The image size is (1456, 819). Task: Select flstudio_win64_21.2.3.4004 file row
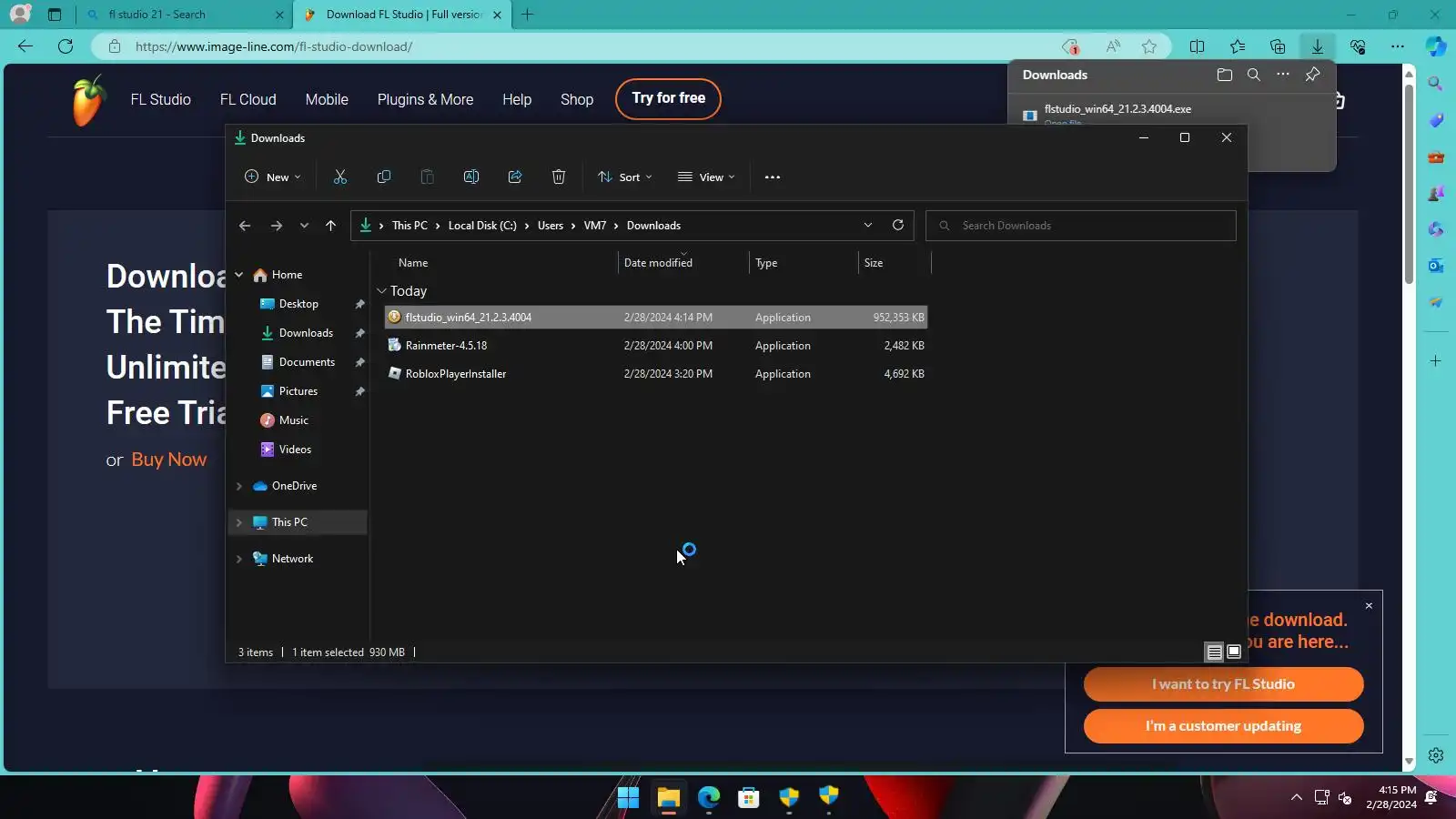[x=655, y=318]
